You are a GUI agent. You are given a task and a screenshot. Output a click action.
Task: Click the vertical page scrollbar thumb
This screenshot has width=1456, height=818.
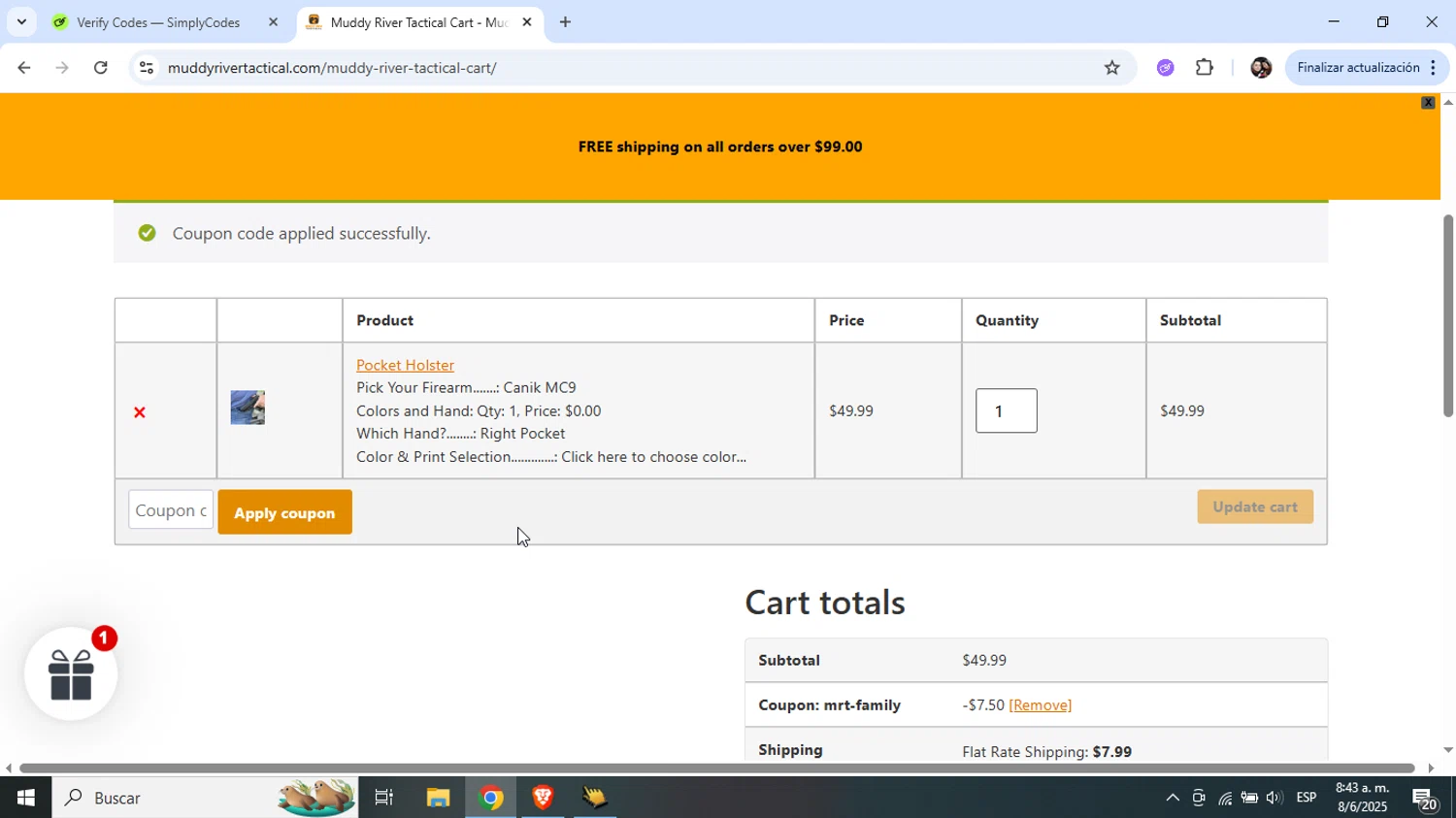[x=1447, y=315]
